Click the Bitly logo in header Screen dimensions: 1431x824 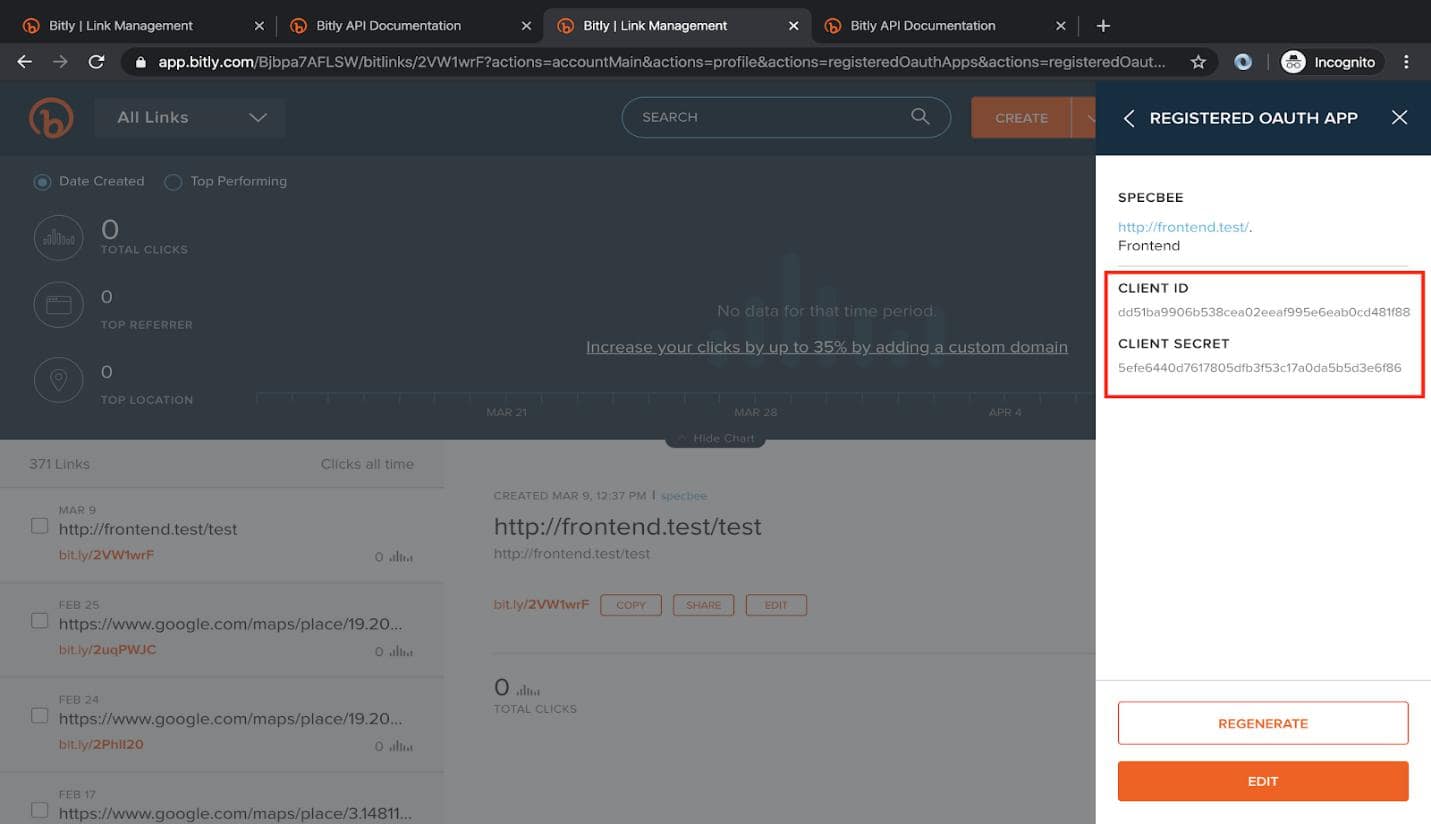click(x=51, y=118)
